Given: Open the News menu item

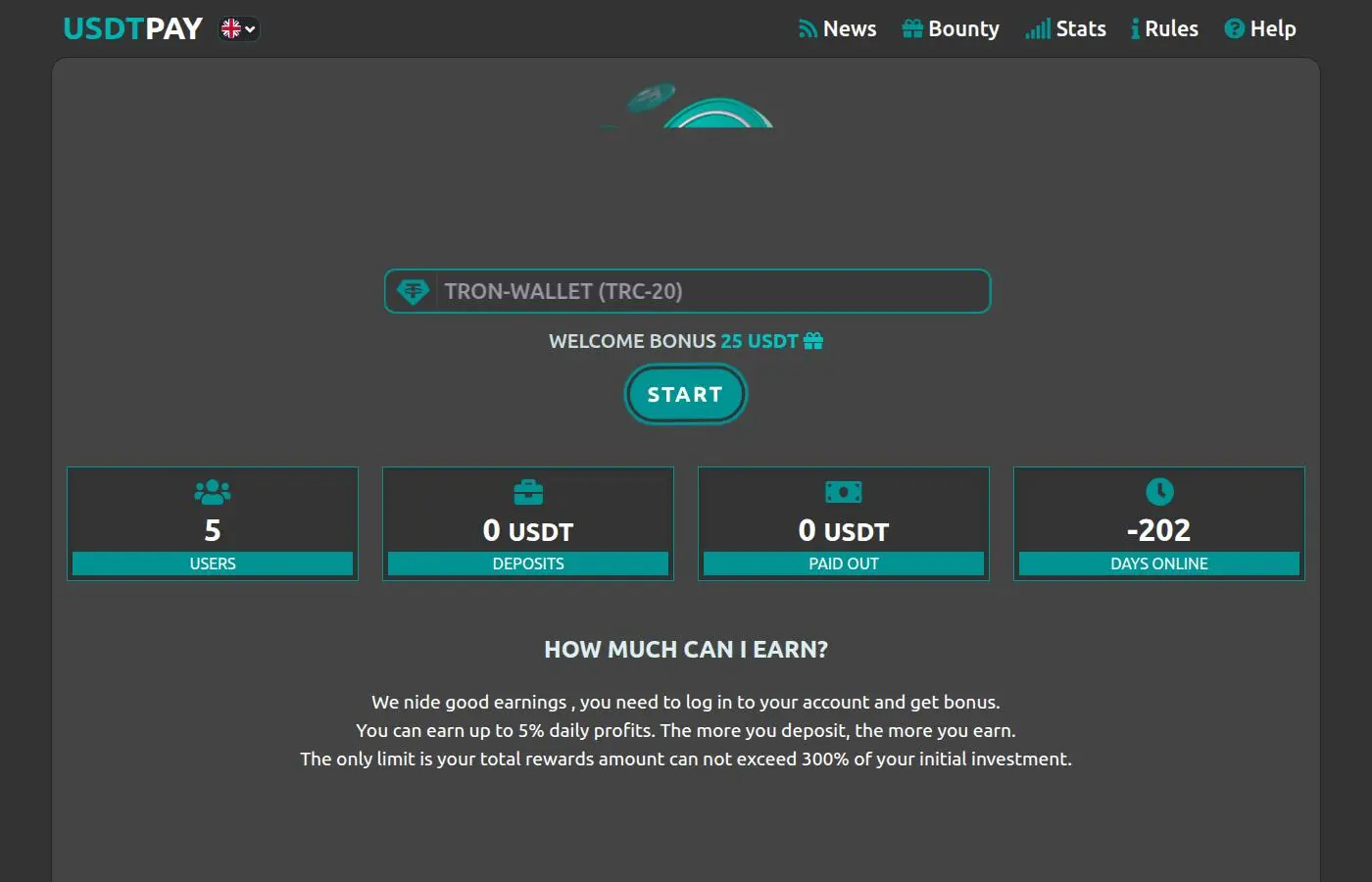Looking at the screenshot, I should pos(837,29).
